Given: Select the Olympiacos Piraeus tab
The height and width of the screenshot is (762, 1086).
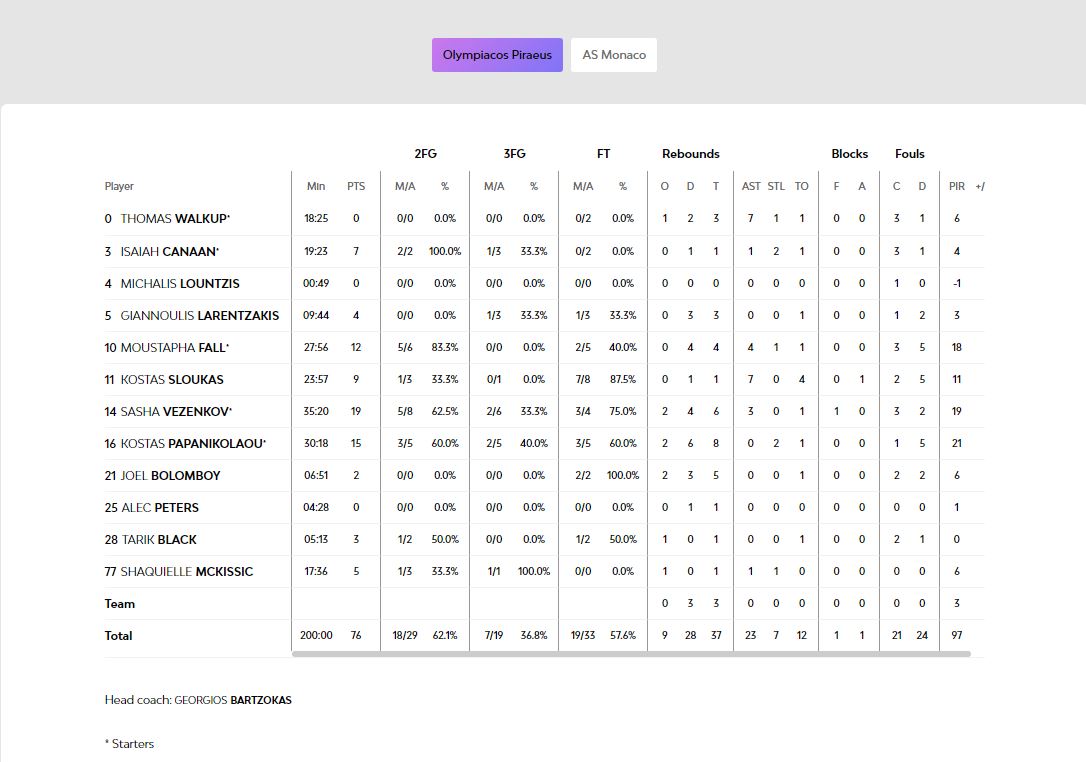Looking at the screenshot, I should (497, 55).
